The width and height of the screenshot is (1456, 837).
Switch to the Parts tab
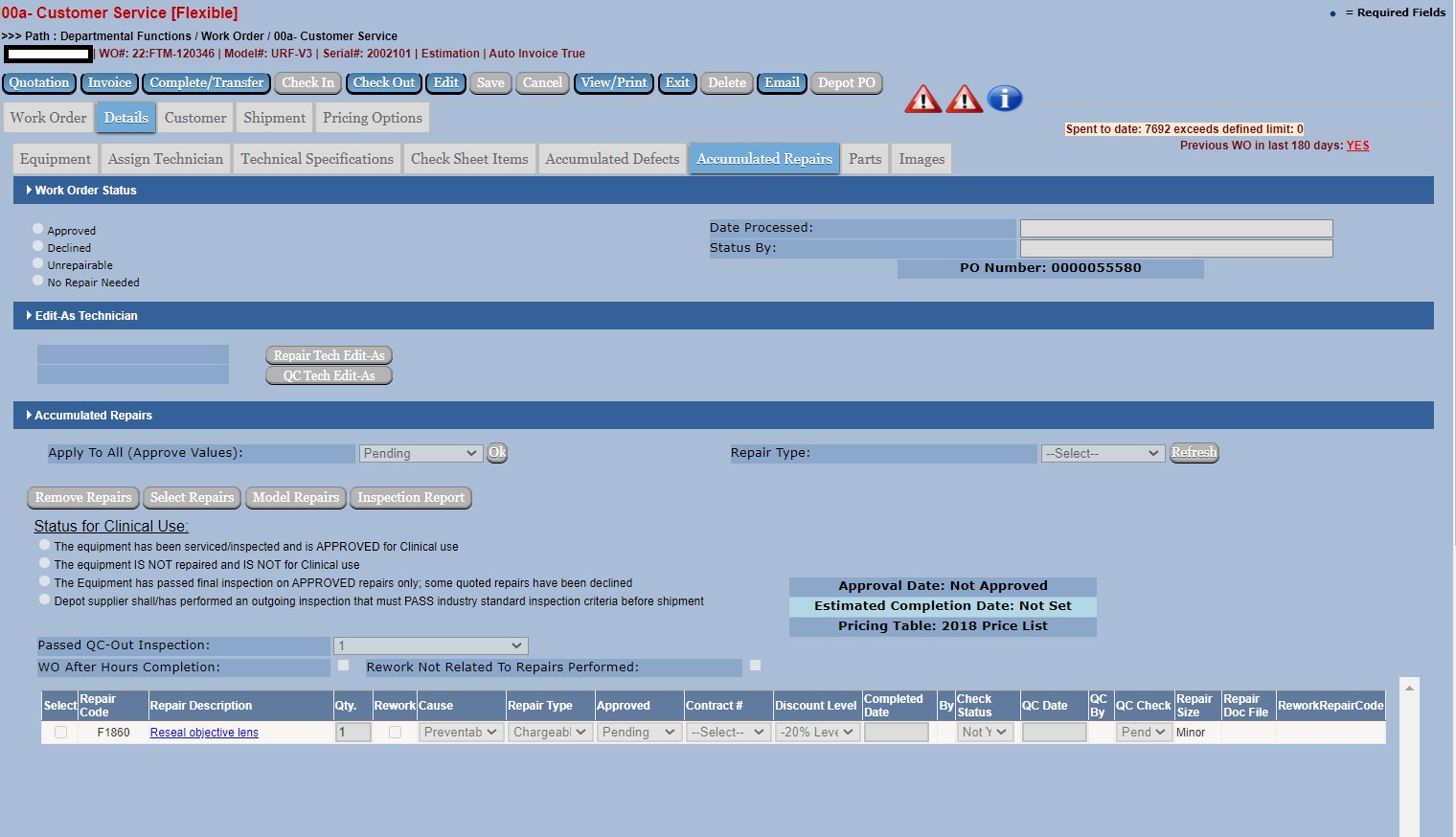point(864,159)
